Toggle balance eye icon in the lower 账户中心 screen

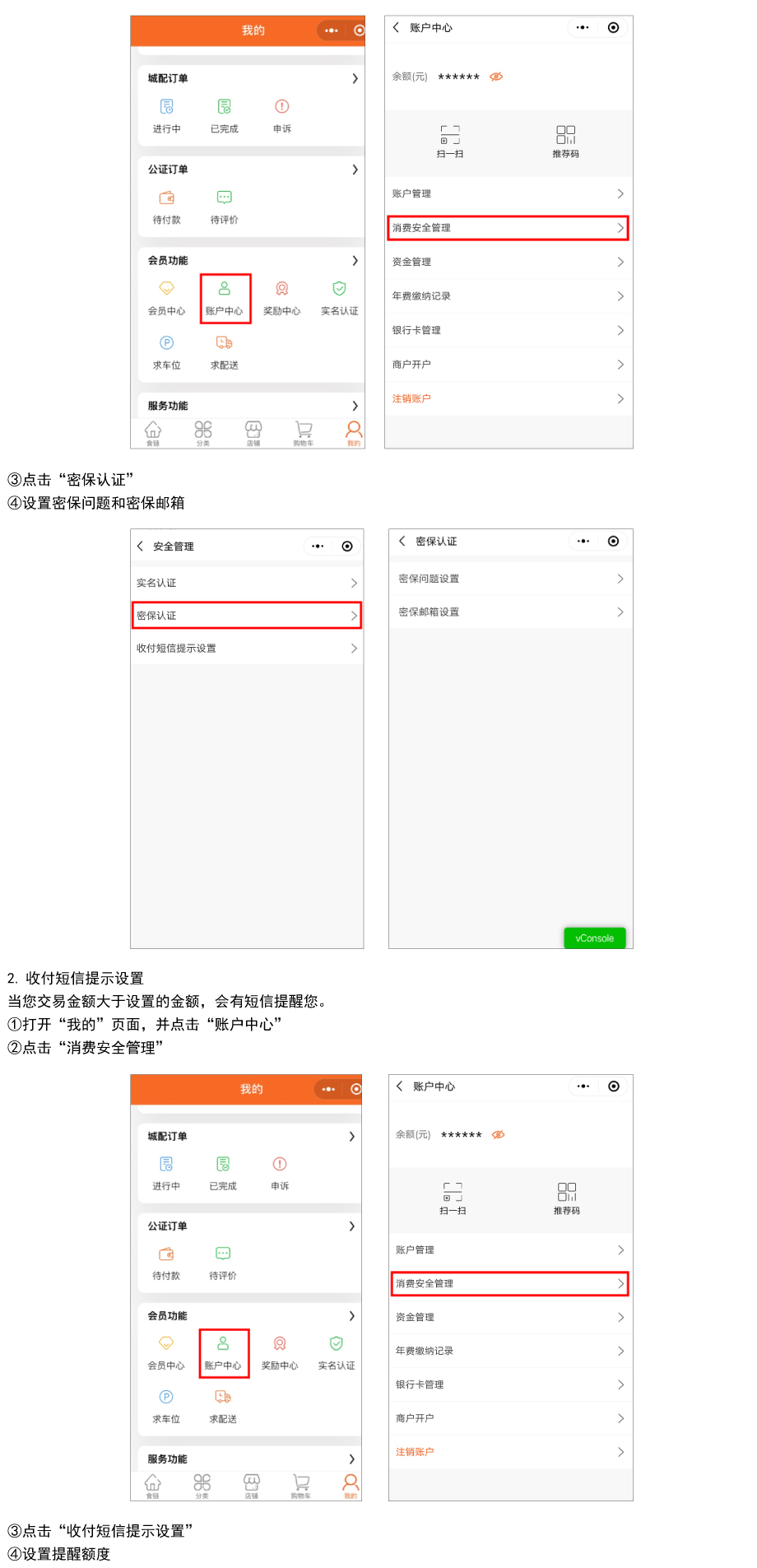point(499,1134)
